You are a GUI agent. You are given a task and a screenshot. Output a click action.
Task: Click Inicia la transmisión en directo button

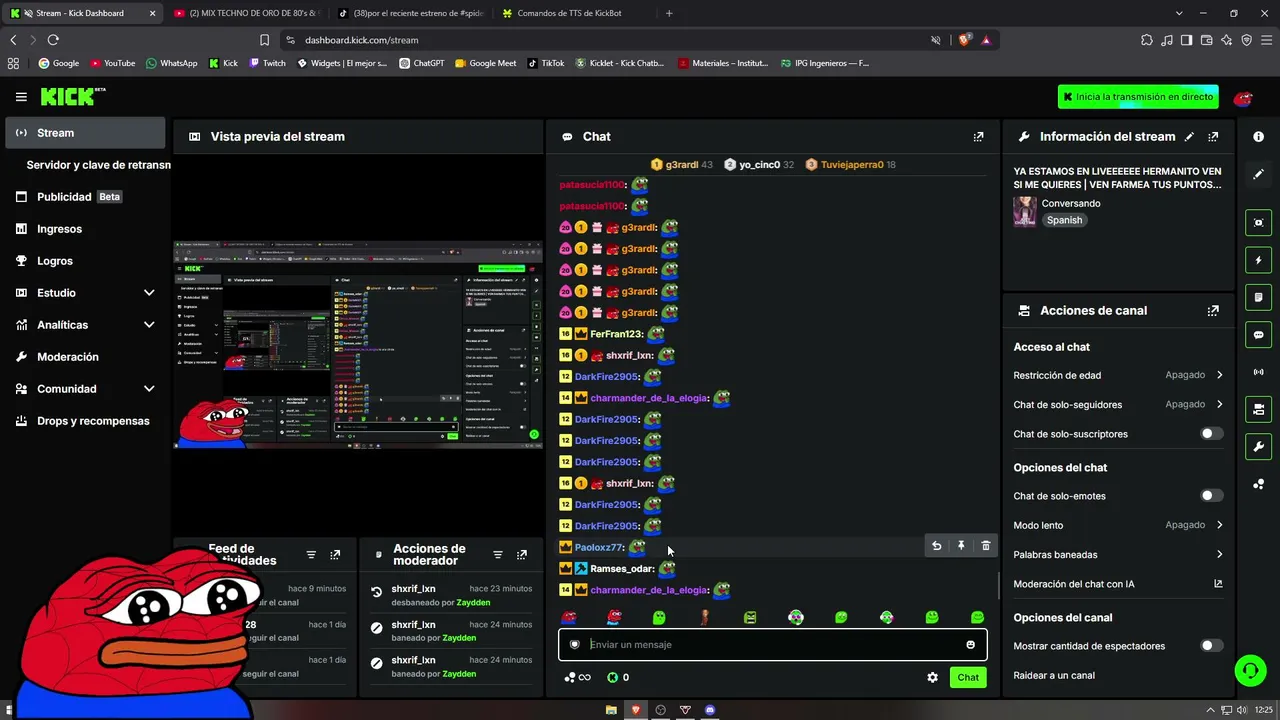pos(1138,97)
